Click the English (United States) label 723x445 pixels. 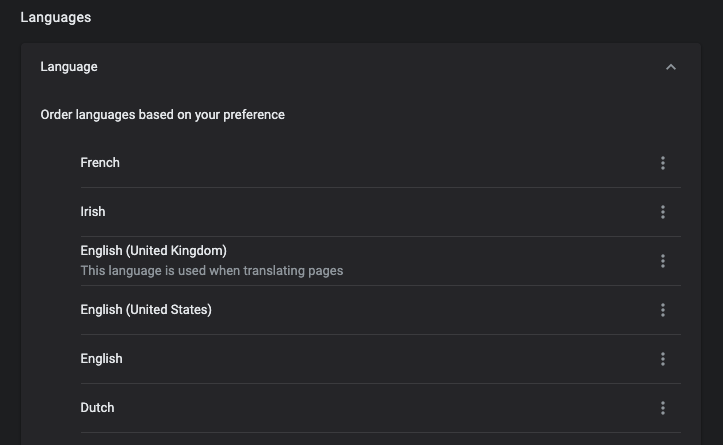[146, 310]
